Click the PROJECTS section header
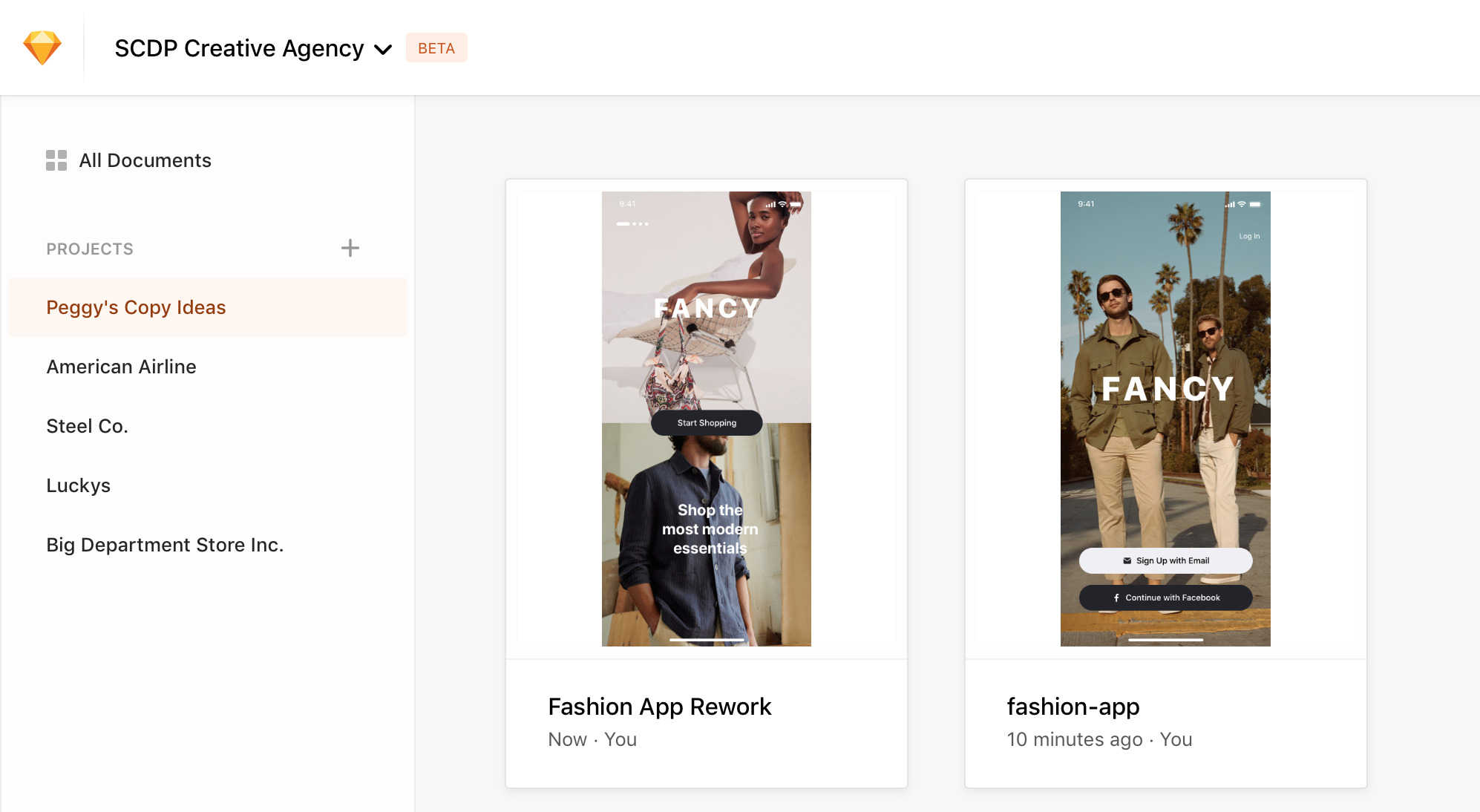Screen dimensions: 1480x812 point(90,249)
